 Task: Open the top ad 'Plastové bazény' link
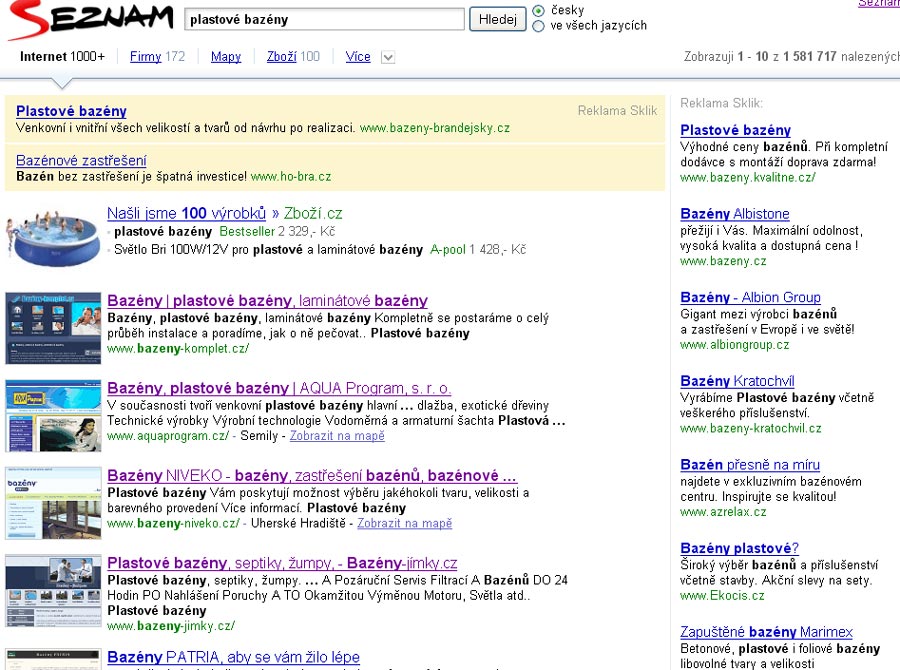click(x=71, y=111)
